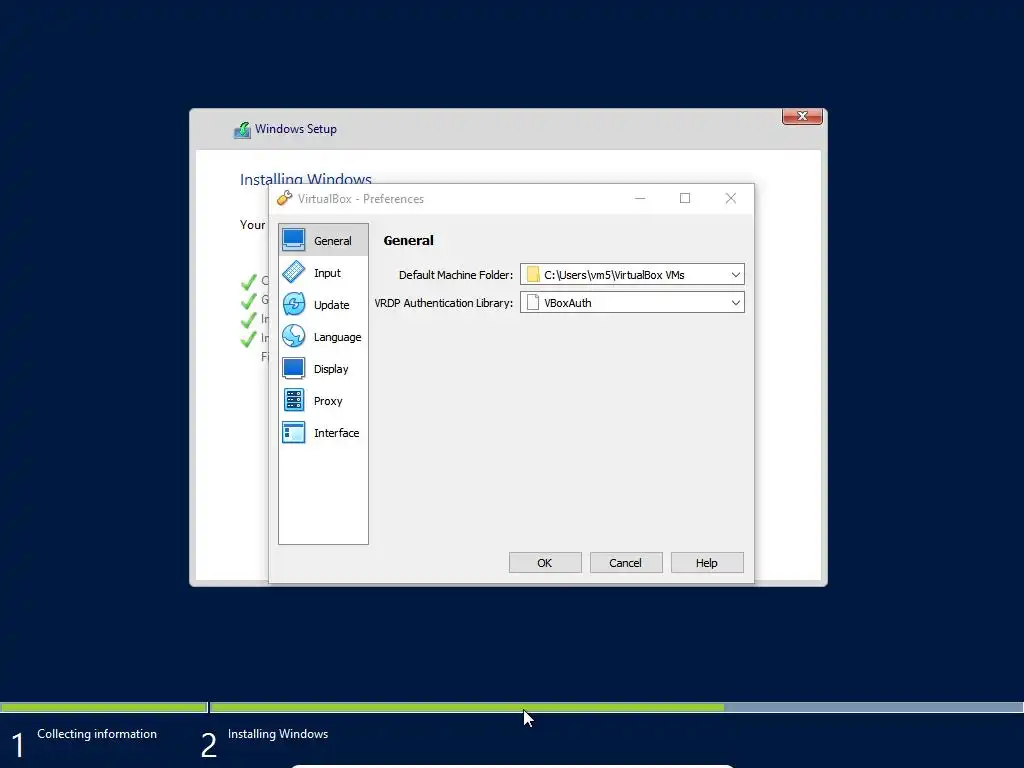Select the Interface window icon
Image resolution: width=1024 pixels, height=768 pixels.
pyautogui.click(x=293, y=432)
